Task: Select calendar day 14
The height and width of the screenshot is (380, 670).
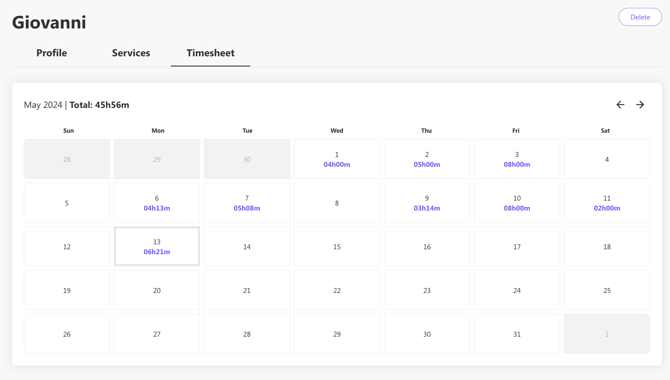Action: pos(247,246)
